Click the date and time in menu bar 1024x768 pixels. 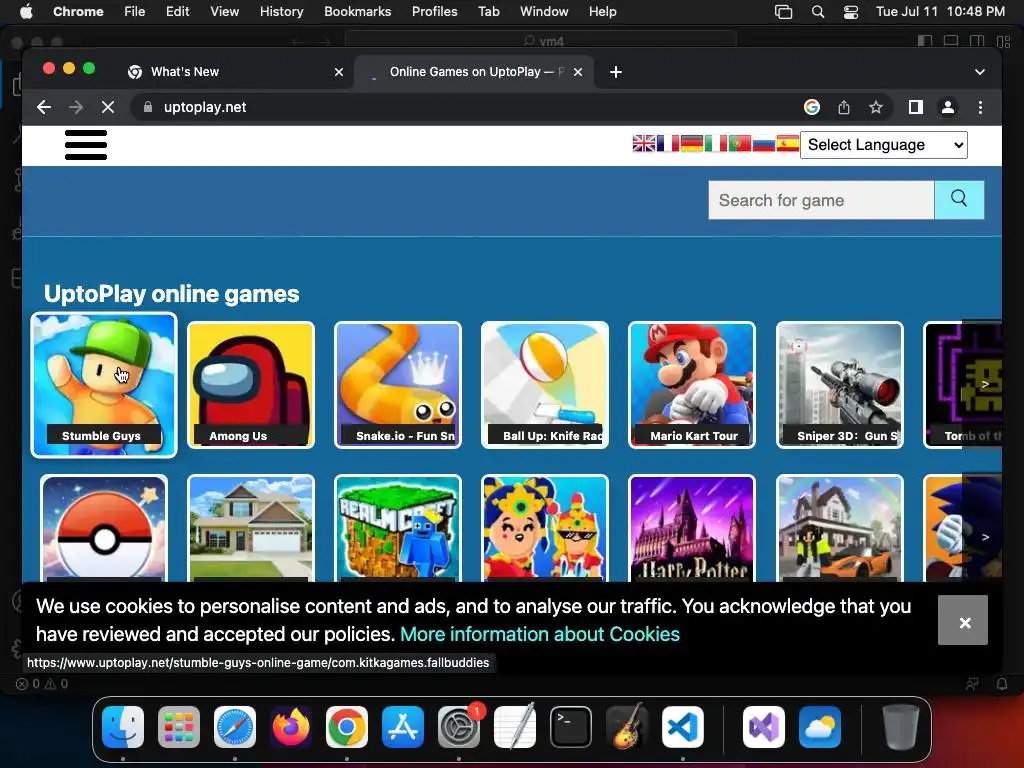point(940,12)
